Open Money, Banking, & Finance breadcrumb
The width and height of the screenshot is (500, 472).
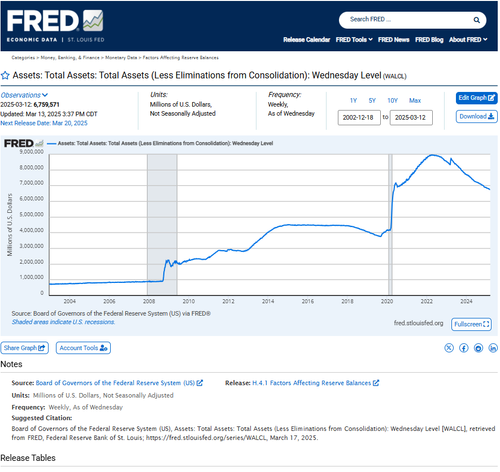tap(70, 58)
